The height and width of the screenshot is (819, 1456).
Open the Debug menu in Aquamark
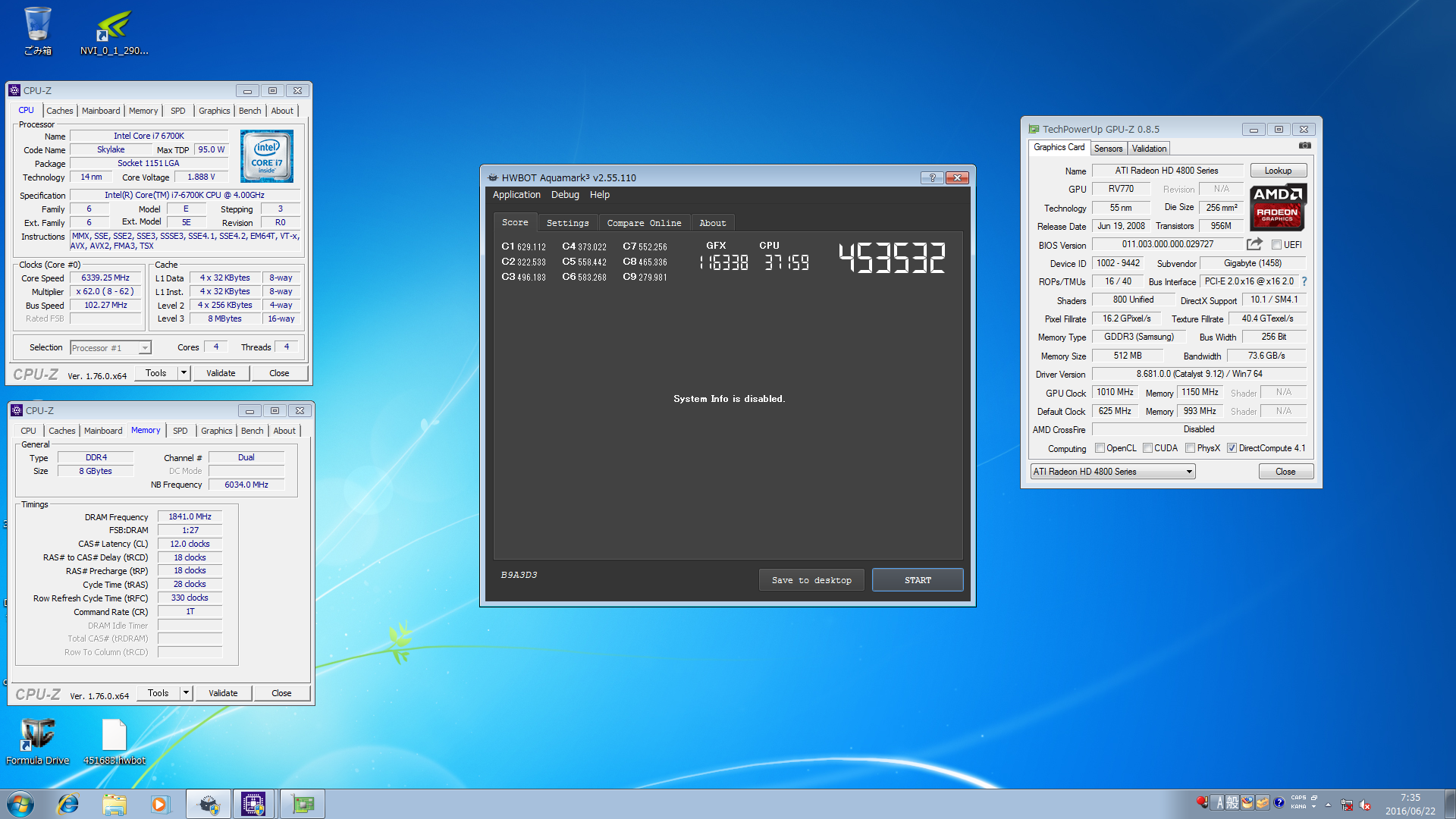coord(565,195)
